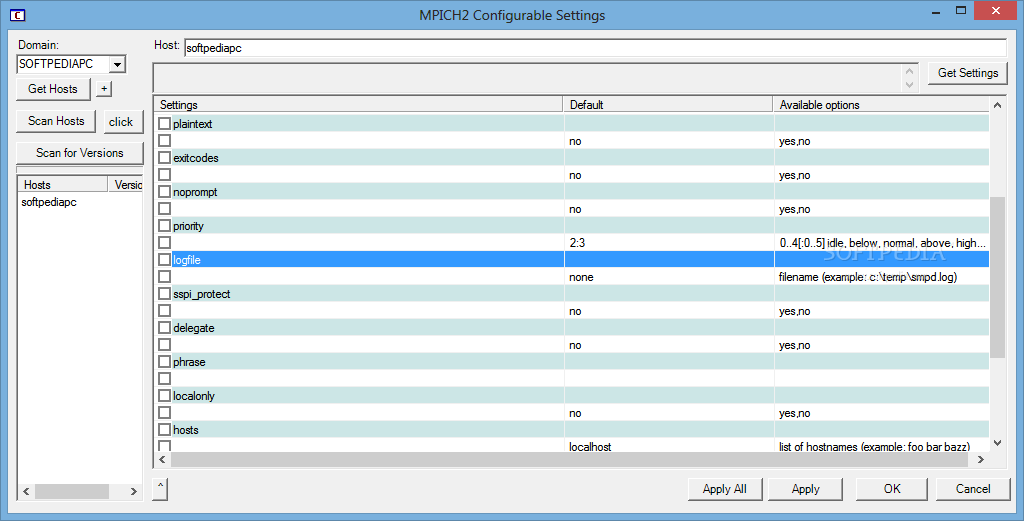
Task: Click the filename example c:\temp\smpd.log text
Action: [x=868, y=277]
